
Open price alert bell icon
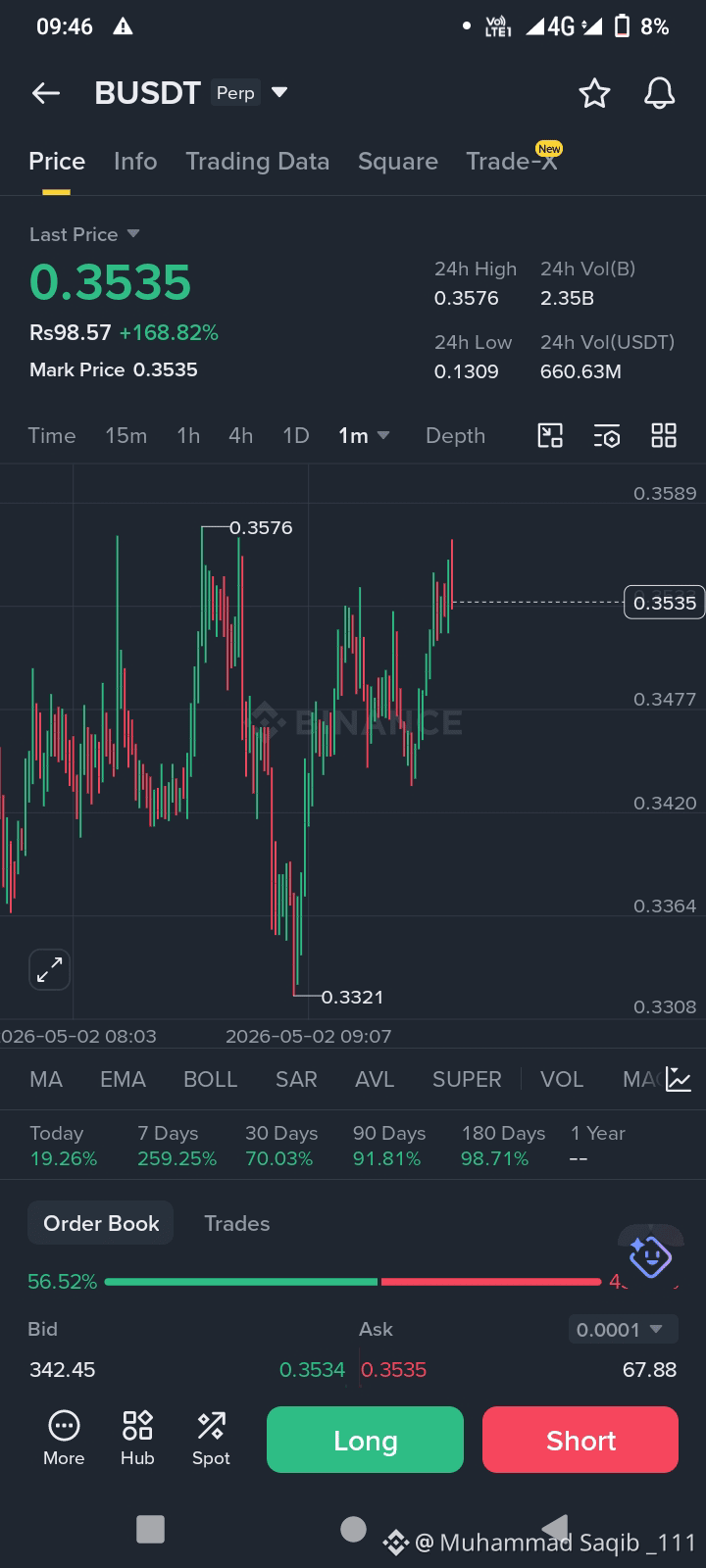[659, 93]
